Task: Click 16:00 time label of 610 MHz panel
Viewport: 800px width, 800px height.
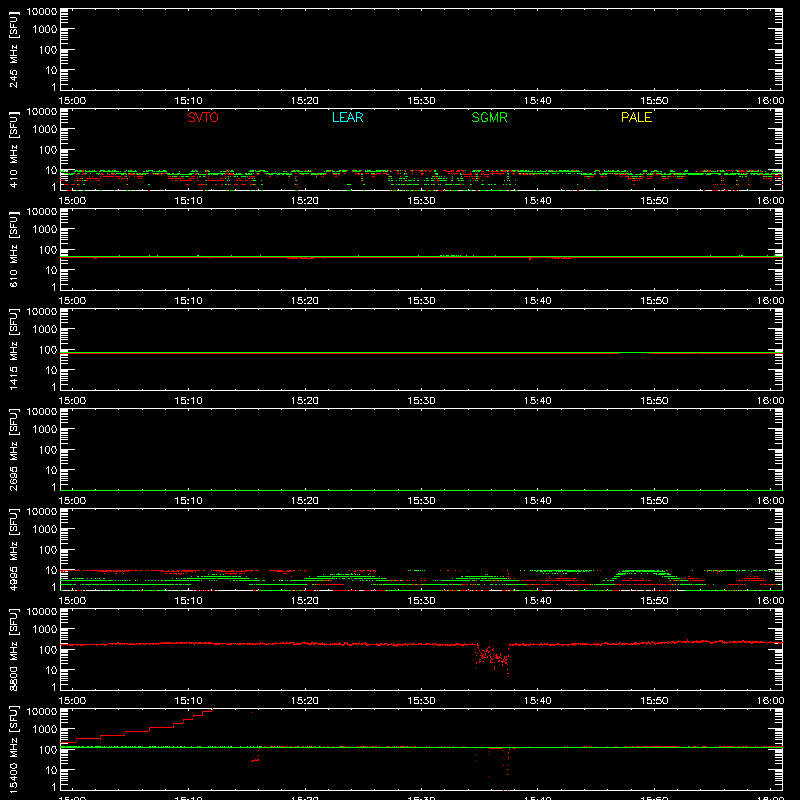Action: click(x=770, y=301)
